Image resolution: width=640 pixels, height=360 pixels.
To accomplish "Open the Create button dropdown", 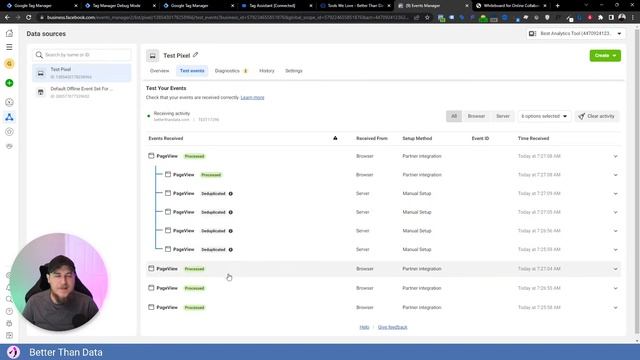I will 605,56.
